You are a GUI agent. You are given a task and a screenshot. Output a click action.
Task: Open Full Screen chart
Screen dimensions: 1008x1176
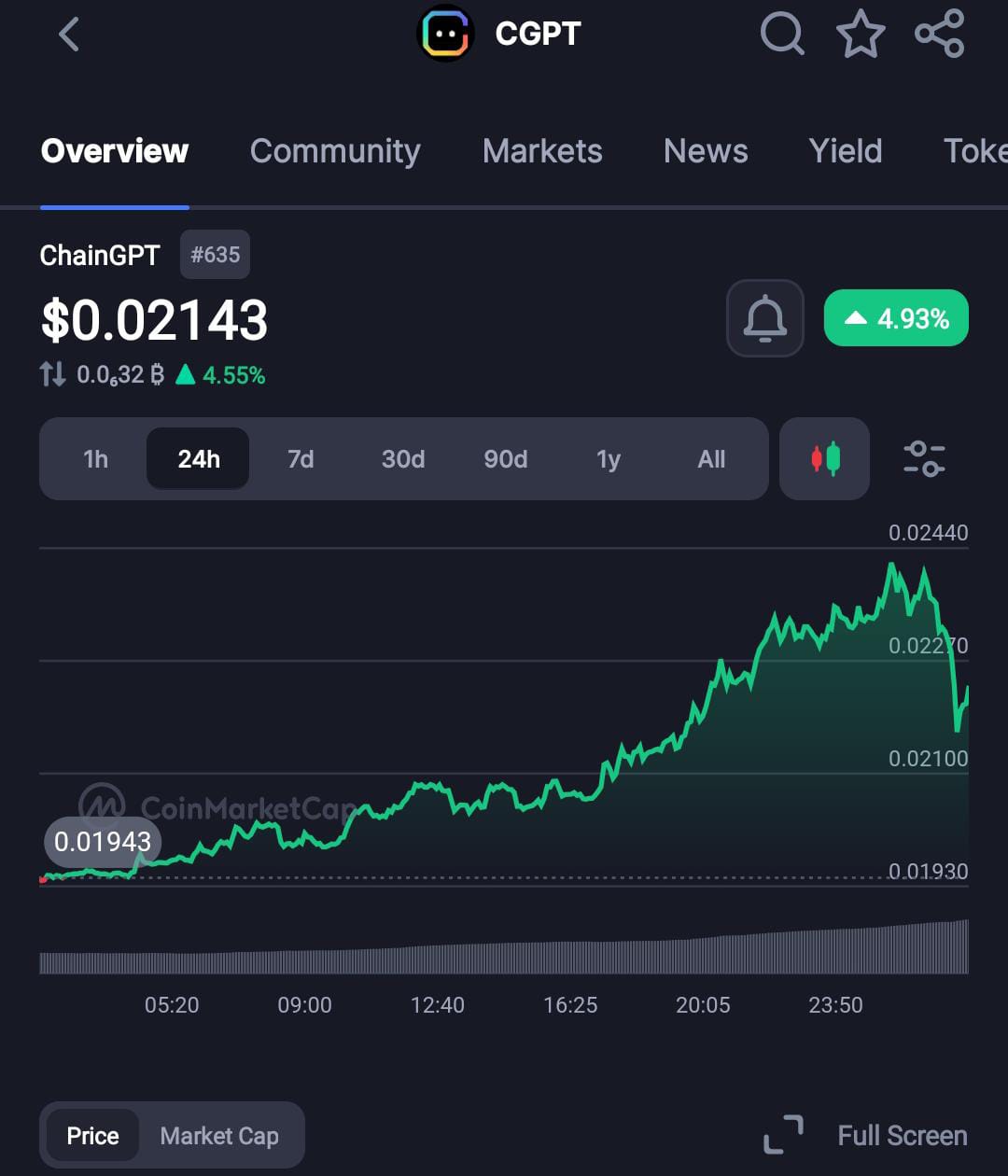[x=902, y=1136]
